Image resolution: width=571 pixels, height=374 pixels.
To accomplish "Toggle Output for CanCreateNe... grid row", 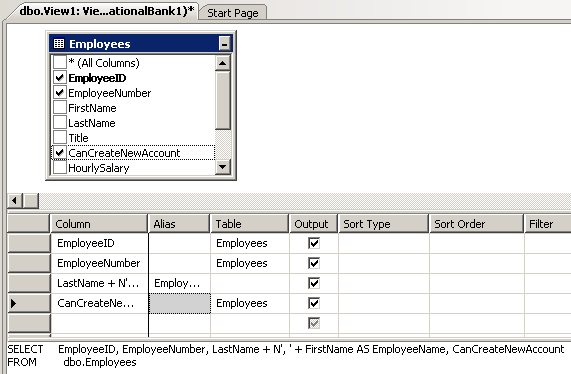I will tap(314, 303).
